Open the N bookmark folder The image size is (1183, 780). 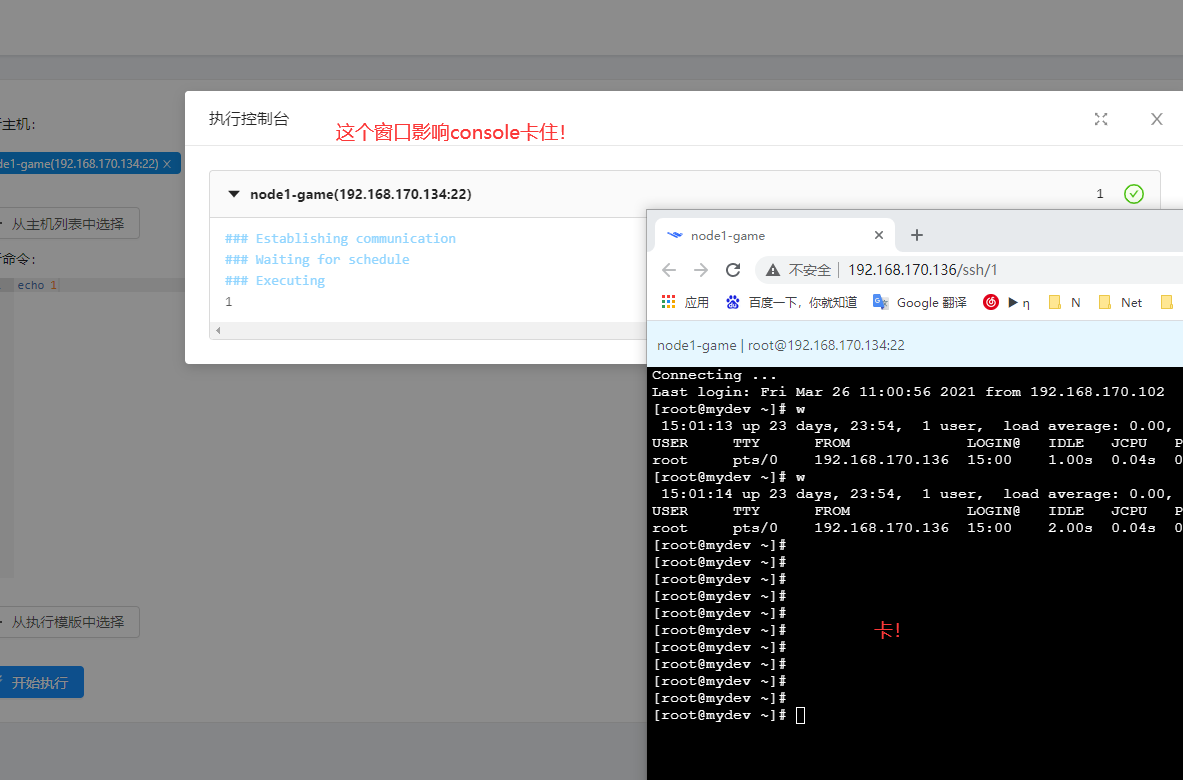(x=1065, y=302)
